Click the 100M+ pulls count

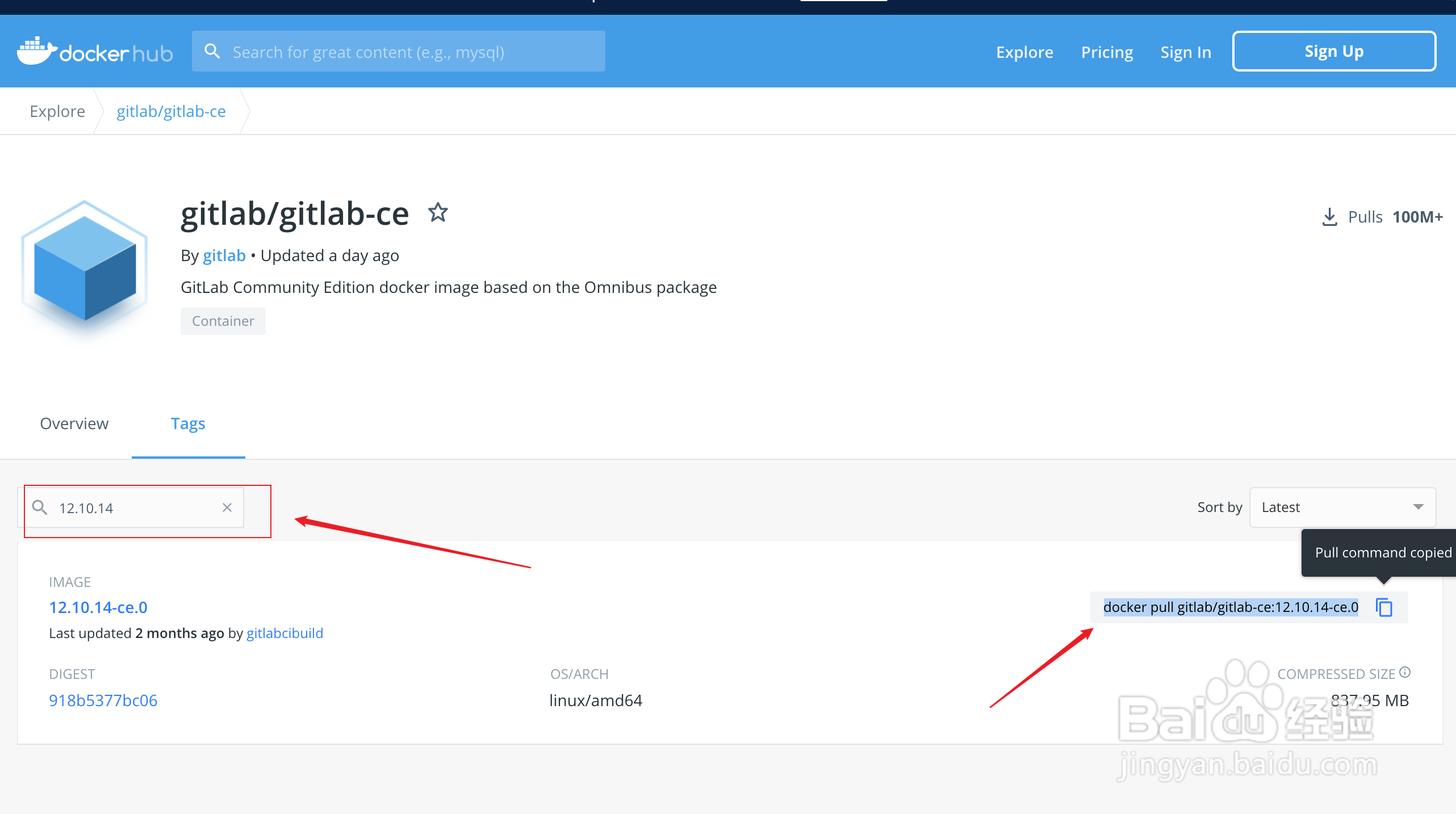click(1417, 217)
